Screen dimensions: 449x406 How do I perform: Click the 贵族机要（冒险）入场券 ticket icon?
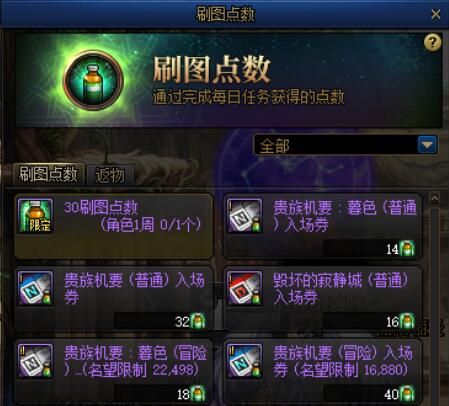tap(244, 361)
